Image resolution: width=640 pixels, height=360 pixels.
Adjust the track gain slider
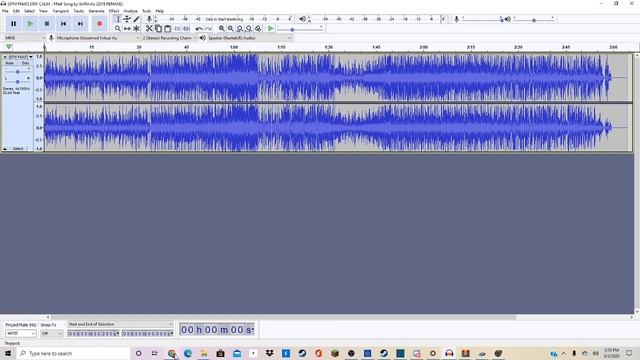(18, 71)
